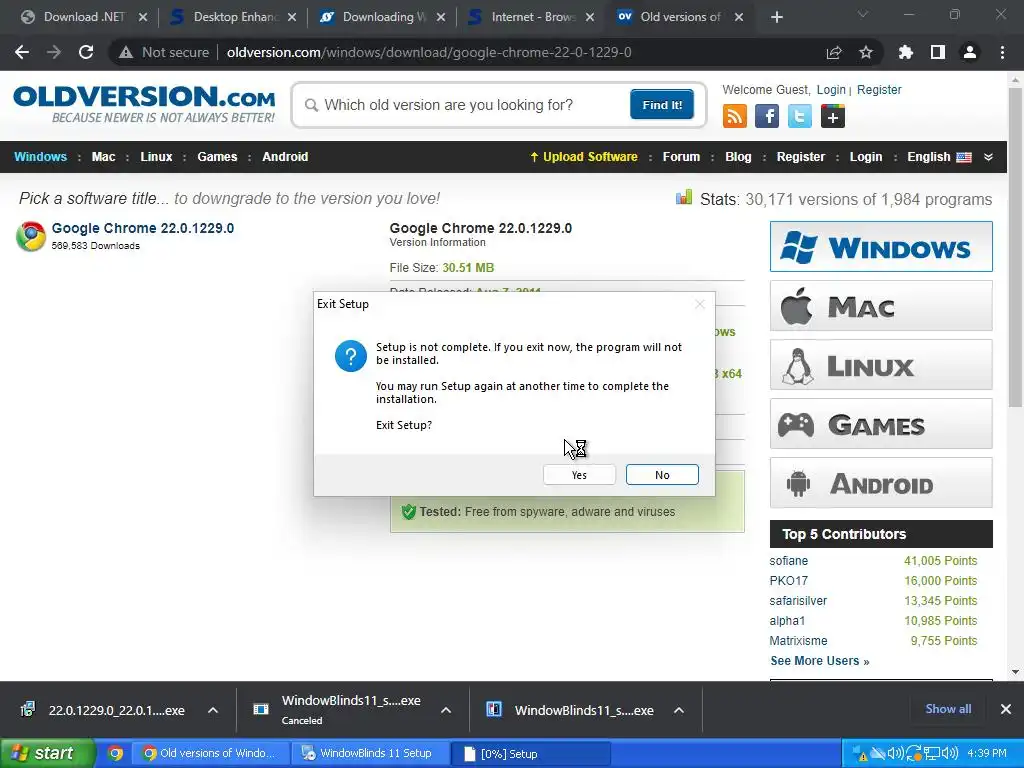Click the Google Chrome 22.0.1229.0 title link
The width and height of the screenshot is (1024, 768).
142,228
